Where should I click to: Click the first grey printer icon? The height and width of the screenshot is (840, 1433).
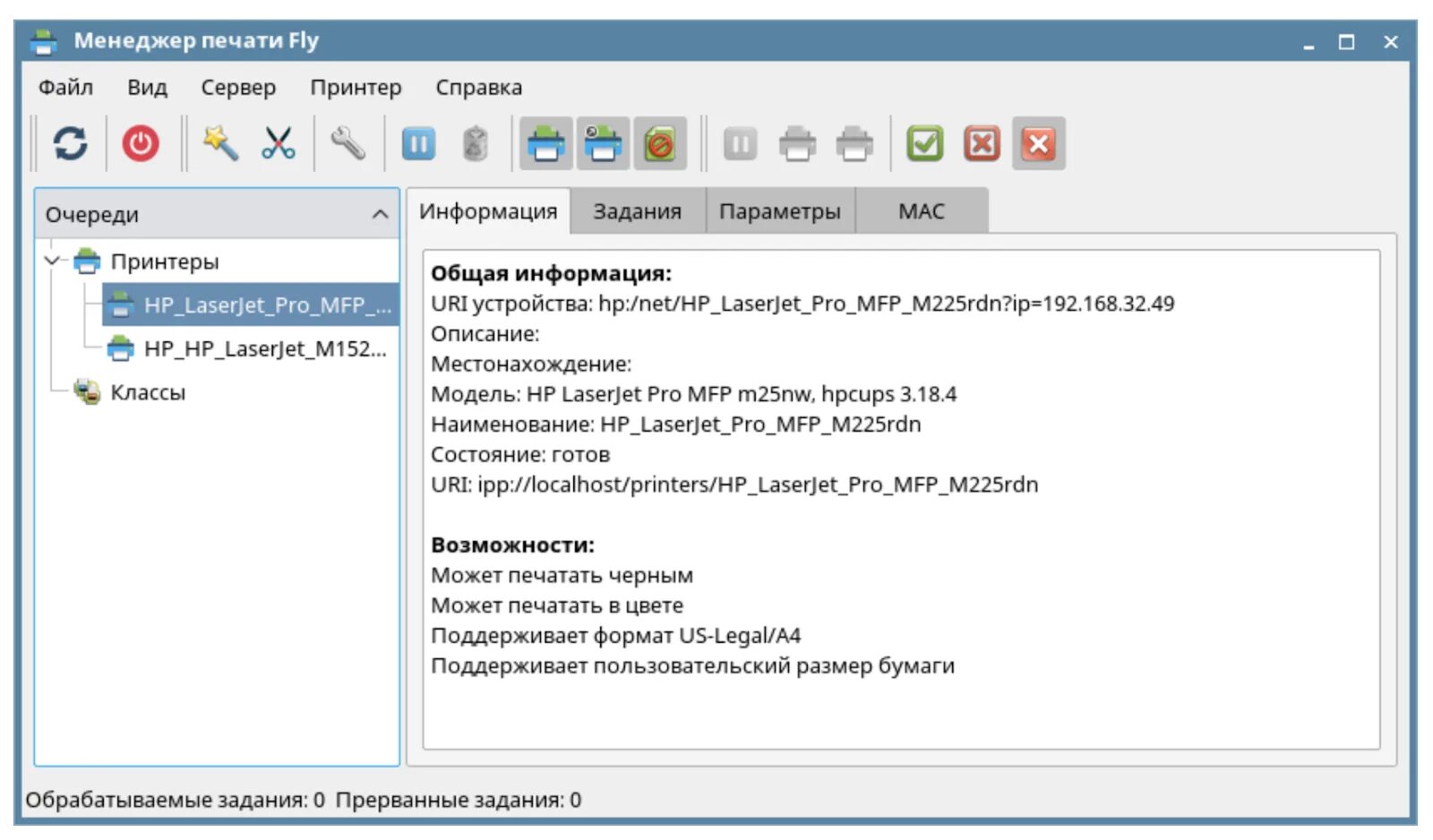click(x=797, y=143)
